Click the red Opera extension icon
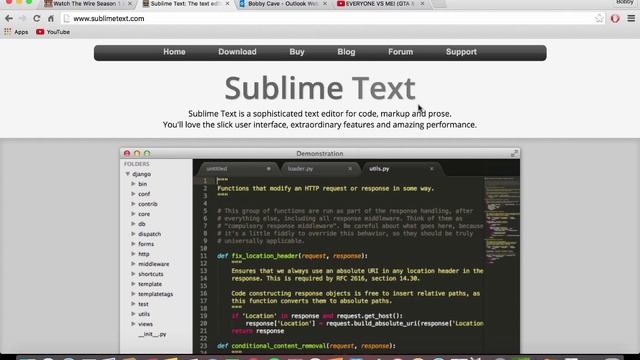The width and height of the screenshot is (640, 360). click(x=615, y=18)
